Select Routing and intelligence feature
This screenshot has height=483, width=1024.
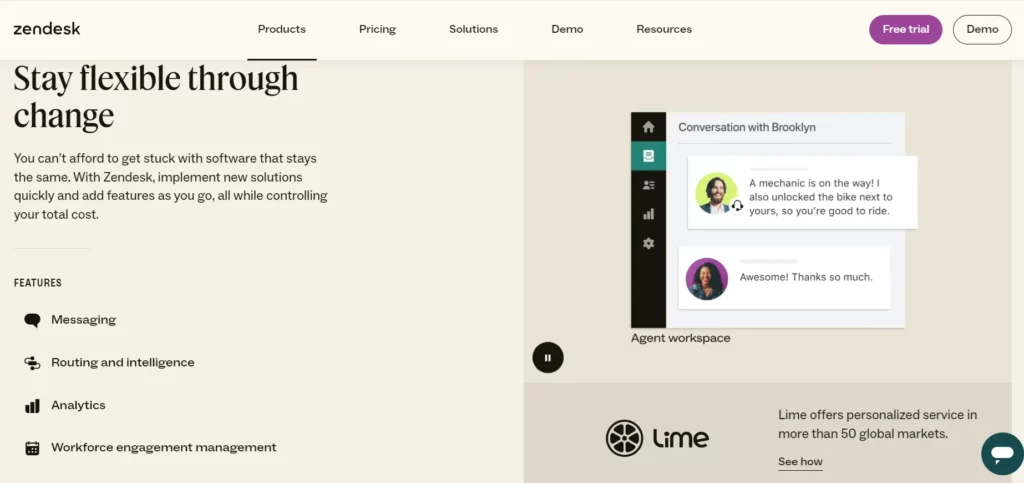tap(123, 362)
